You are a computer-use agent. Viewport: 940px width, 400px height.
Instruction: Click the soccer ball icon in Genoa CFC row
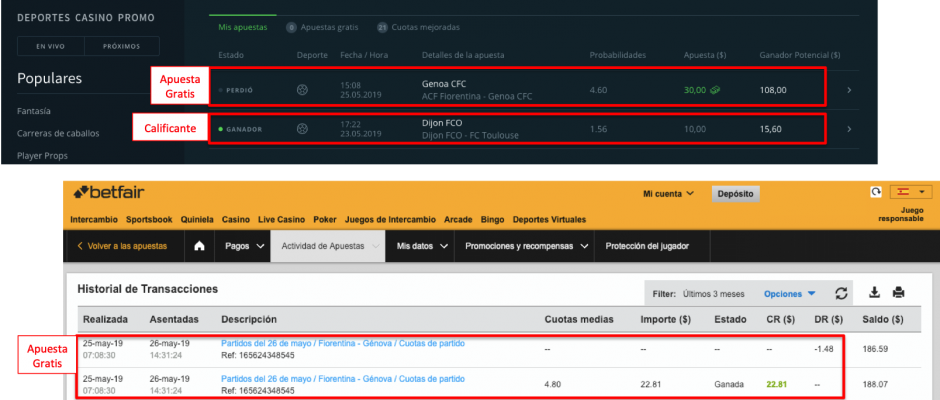coord(303,90)
